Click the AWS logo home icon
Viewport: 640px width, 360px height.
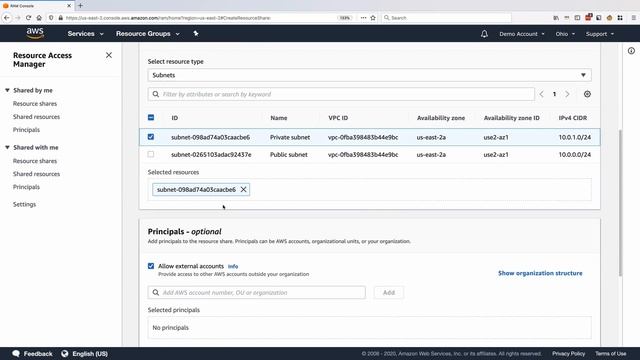35,33
